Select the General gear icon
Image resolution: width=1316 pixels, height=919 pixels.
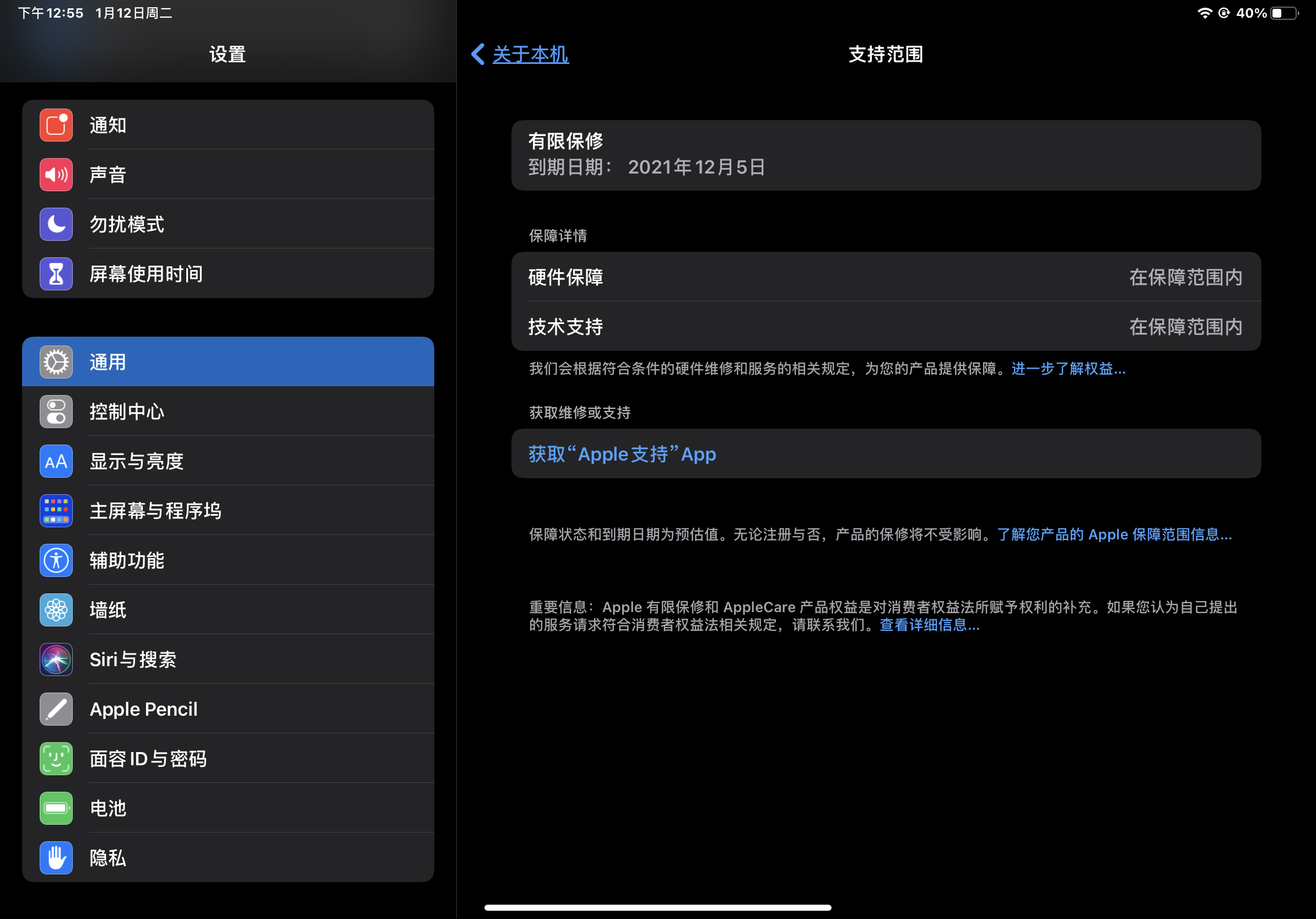56,362
